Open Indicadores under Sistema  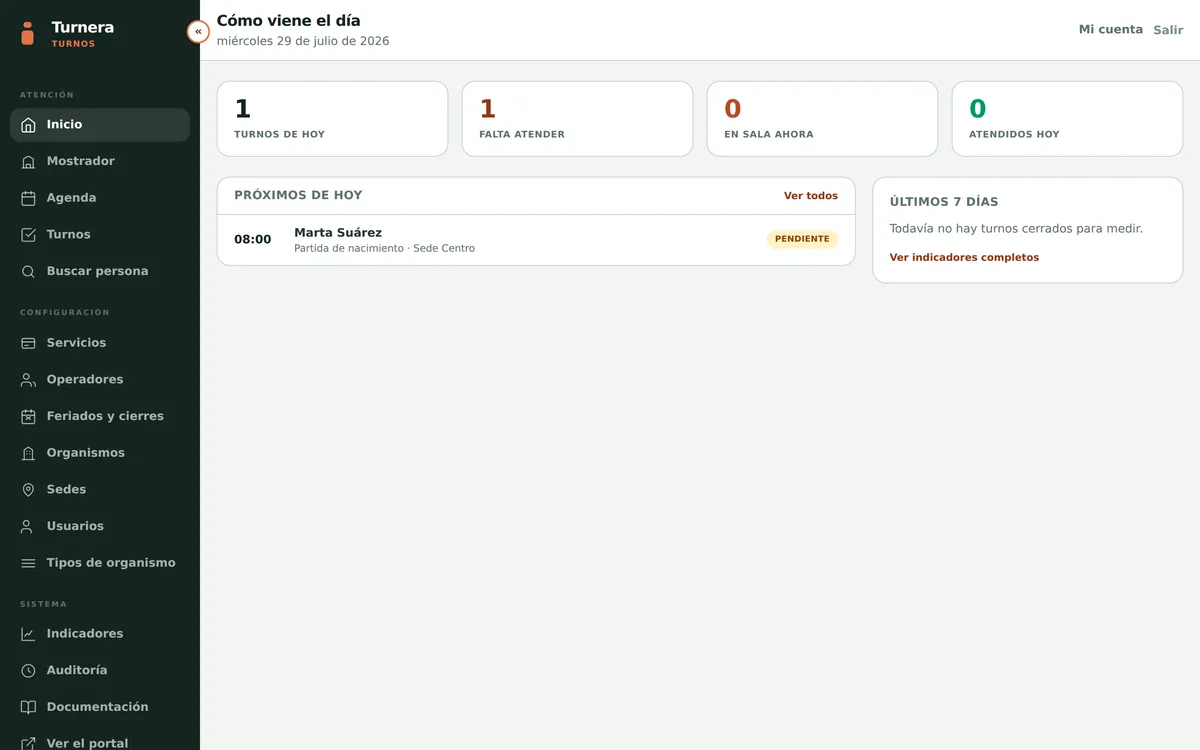(x=100, y=634)
